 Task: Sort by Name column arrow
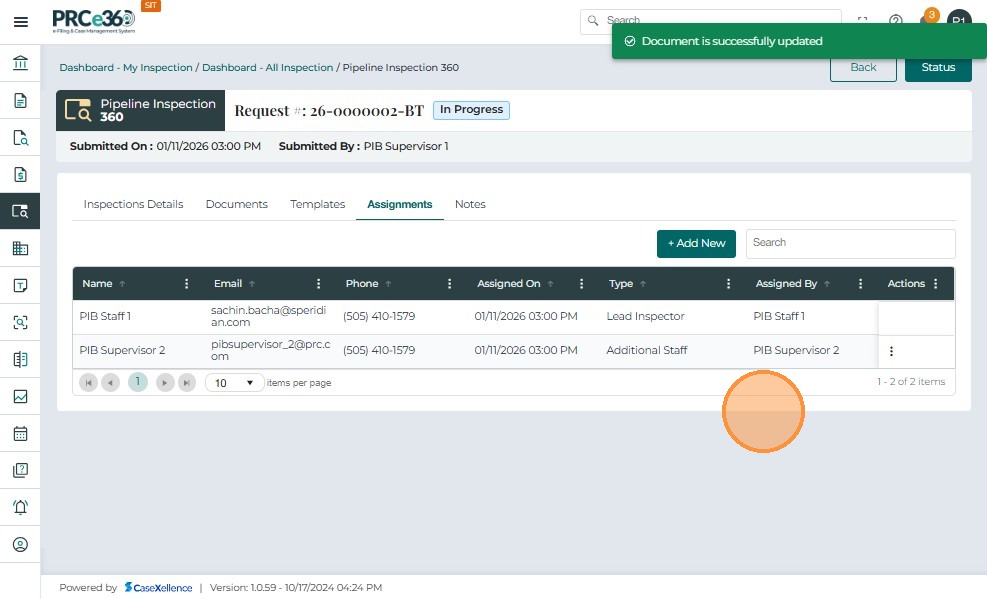coord(122,284)
